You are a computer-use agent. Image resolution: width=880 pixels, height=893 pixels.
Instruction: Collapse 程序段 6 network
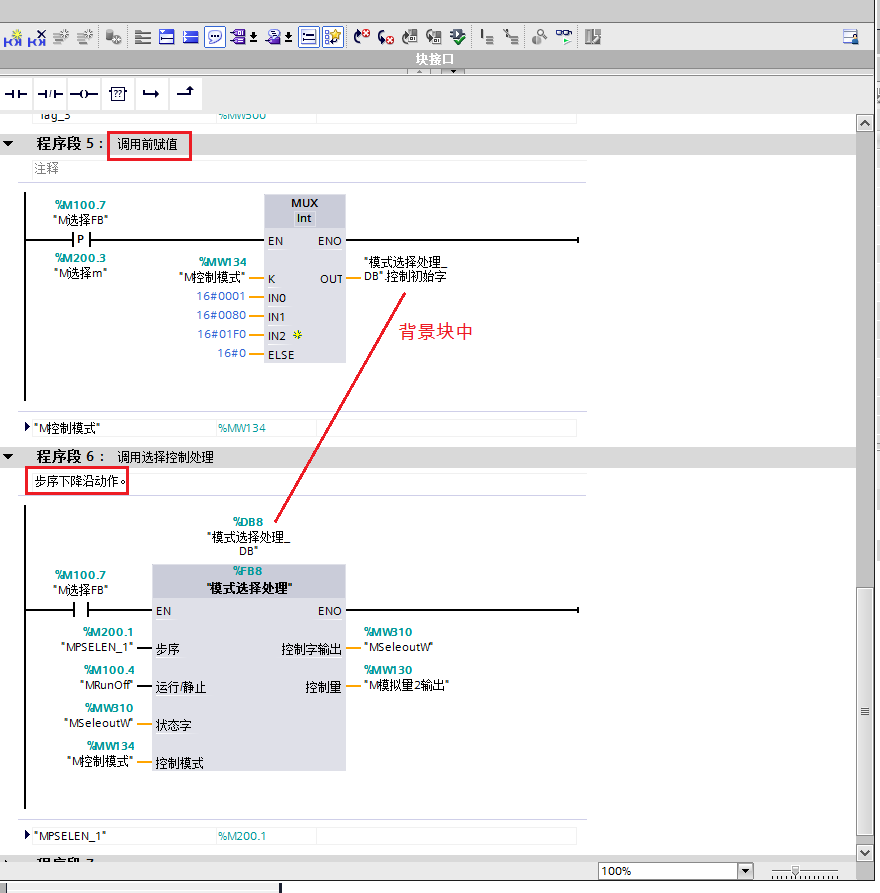click(x=8, y=456)
